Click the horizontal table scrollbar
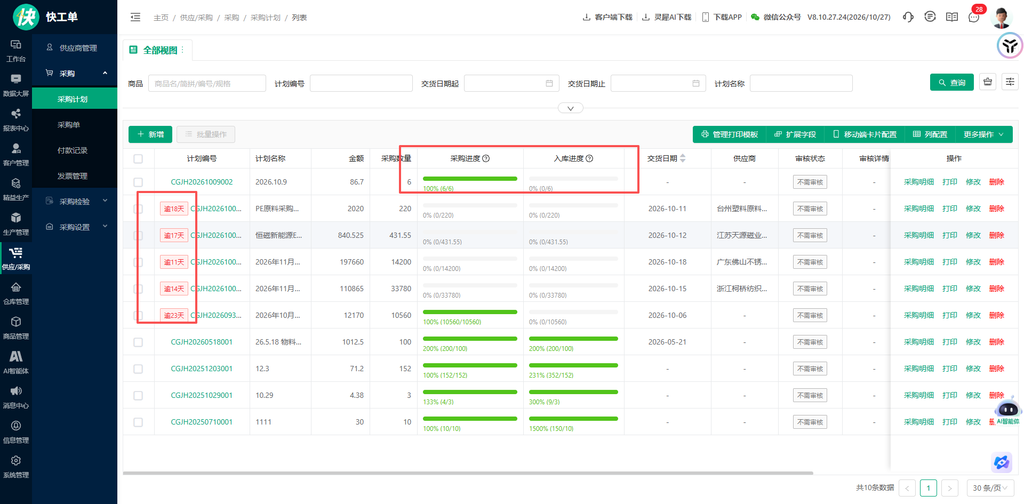Image resolution: width=1024 pixels, height=504 pixels. click(x=468, y=473)
